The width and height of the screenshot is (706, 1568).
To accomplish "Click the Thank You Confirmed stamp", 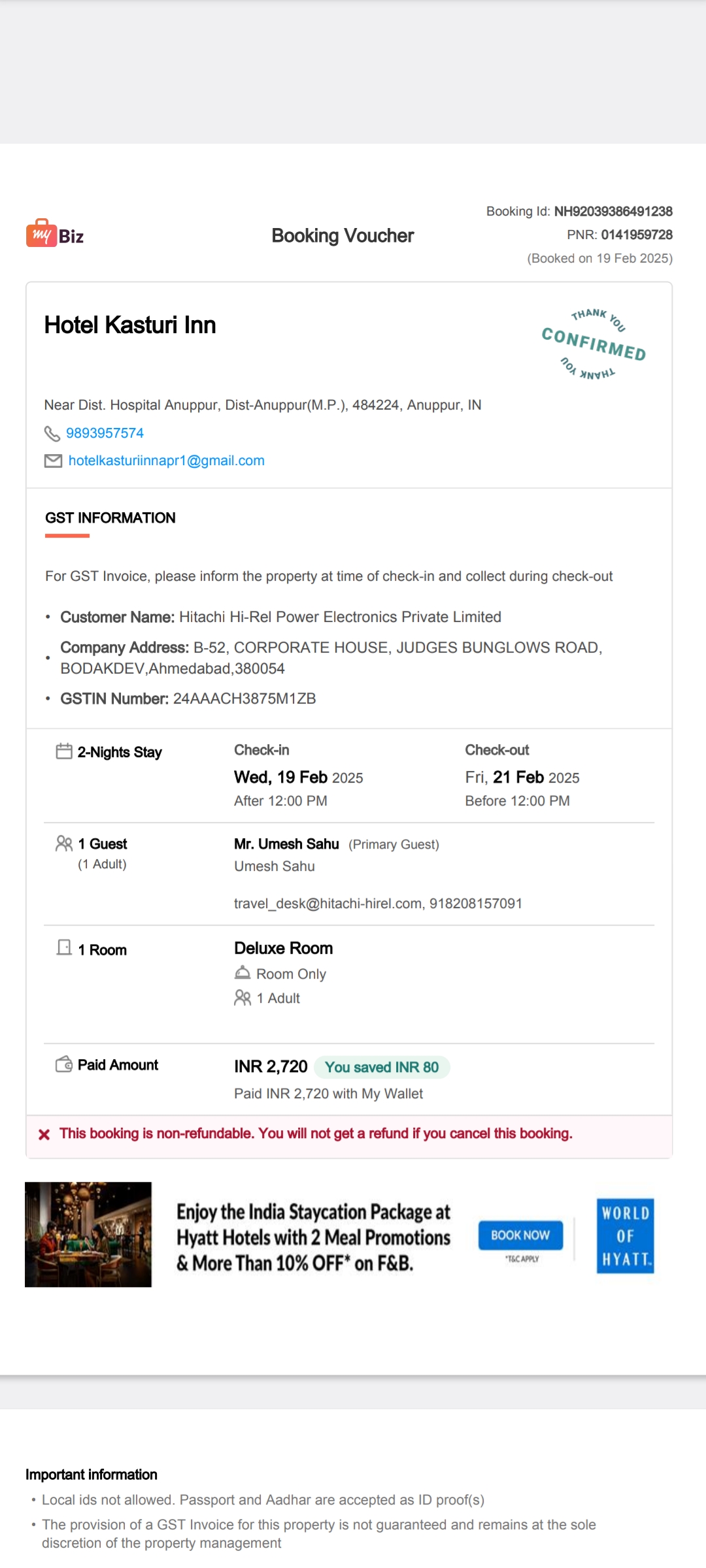I will coord(594,344).
